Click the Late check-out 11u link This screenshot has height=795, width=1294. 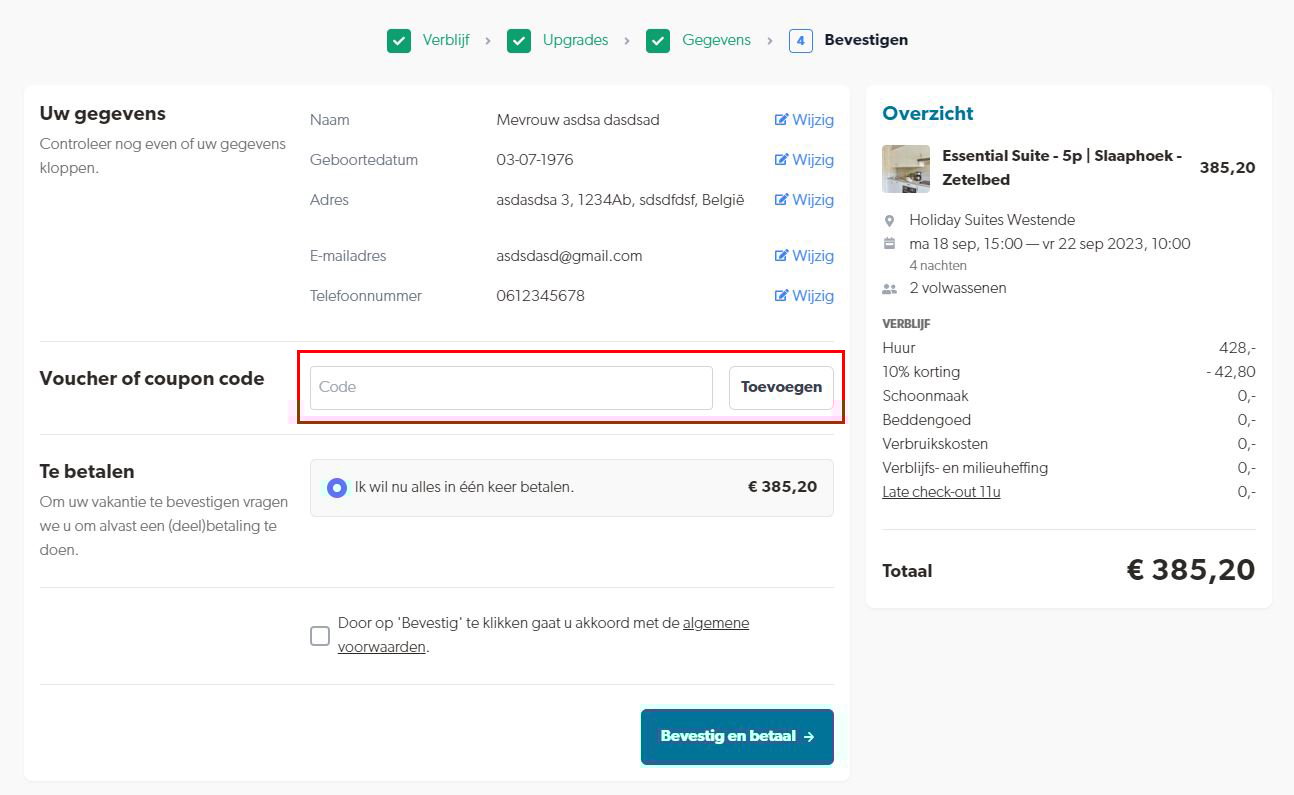click(941, 492)
